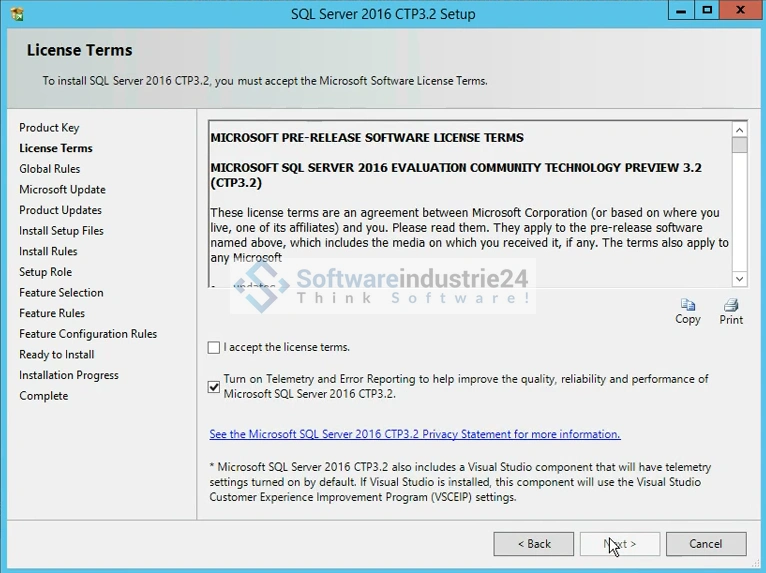Screen dimensions: 766x573
Task: Select Product Key step in sidebar
Action: click(x=49, y=128)
